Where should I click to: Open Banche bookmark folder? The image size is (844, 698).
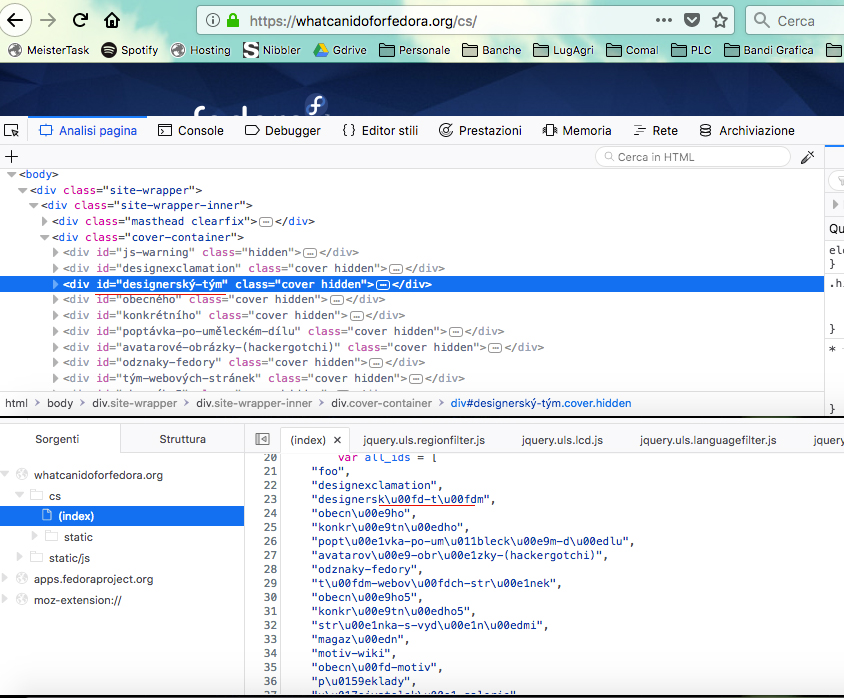491,50
